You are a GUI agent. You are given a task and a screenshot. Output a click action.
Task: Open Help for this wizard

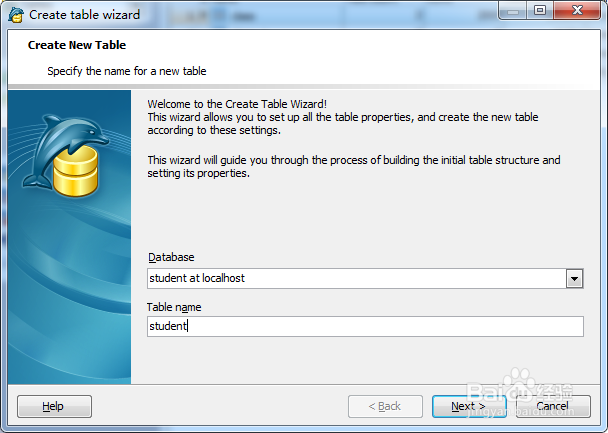click(x=54, y=406)
